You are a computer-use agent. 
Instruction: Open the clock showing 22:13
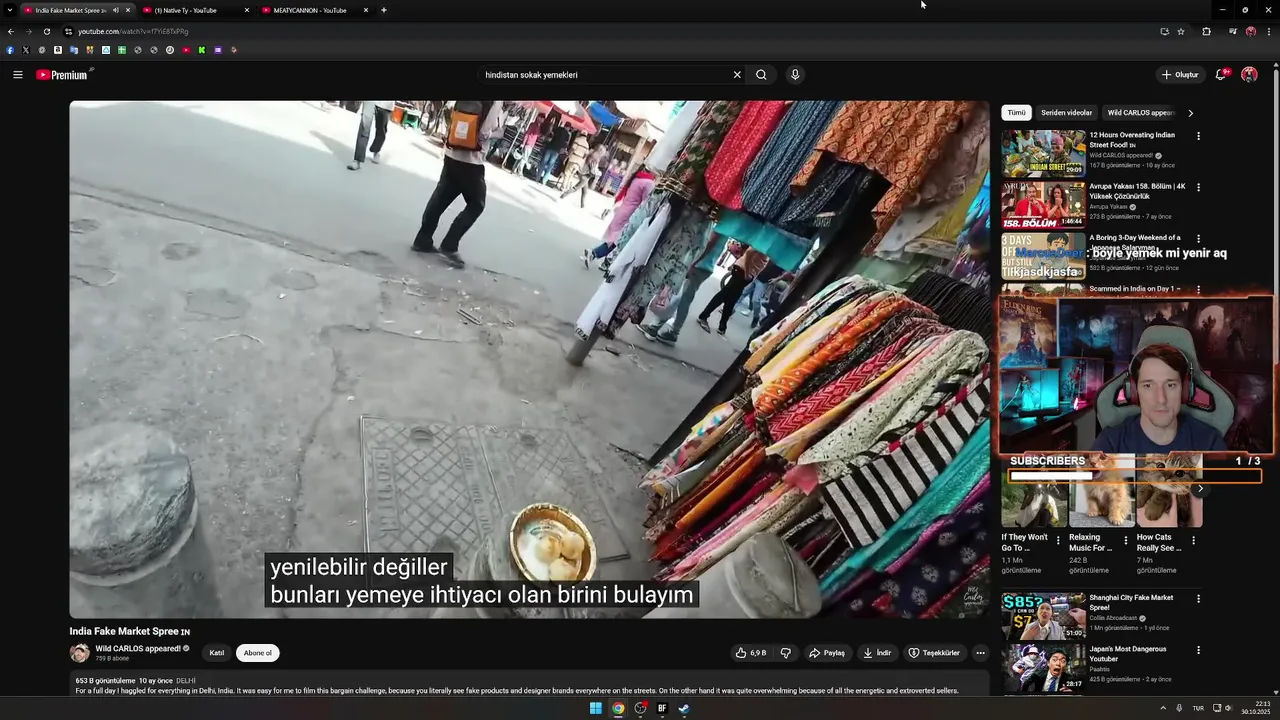coord(1256,708)
